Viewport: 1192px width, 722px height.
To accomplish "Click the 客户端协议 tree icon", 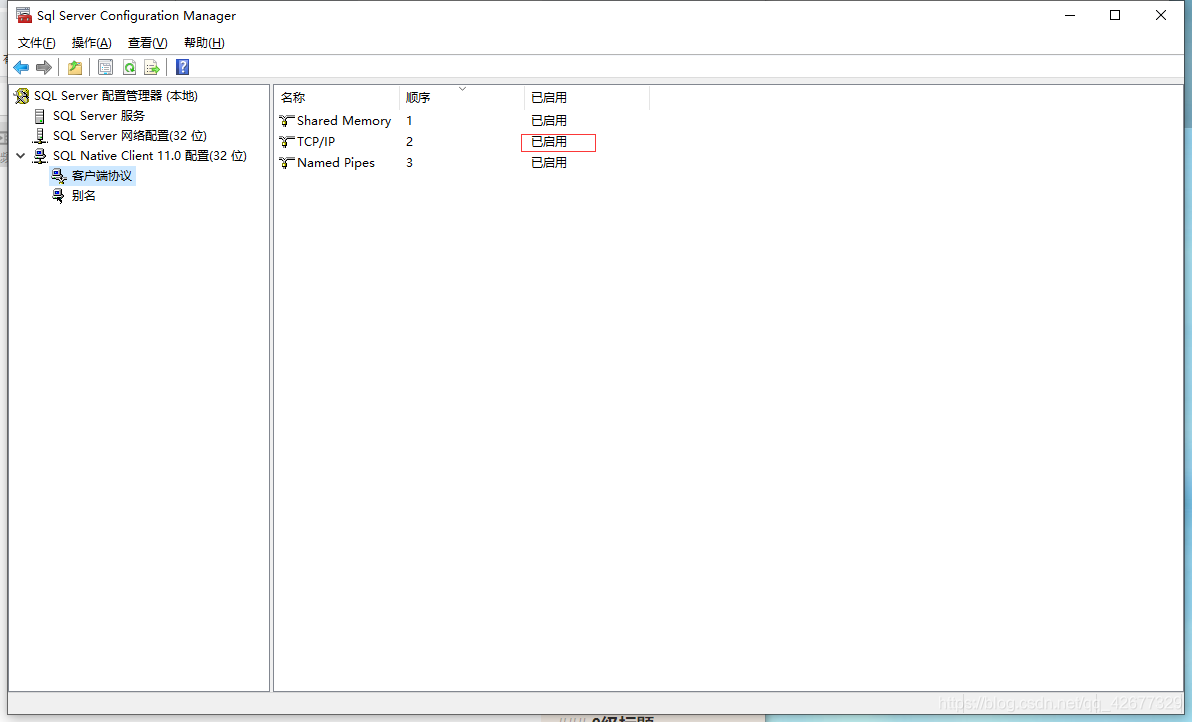I will pyautogui.click(x=59, y=176).
